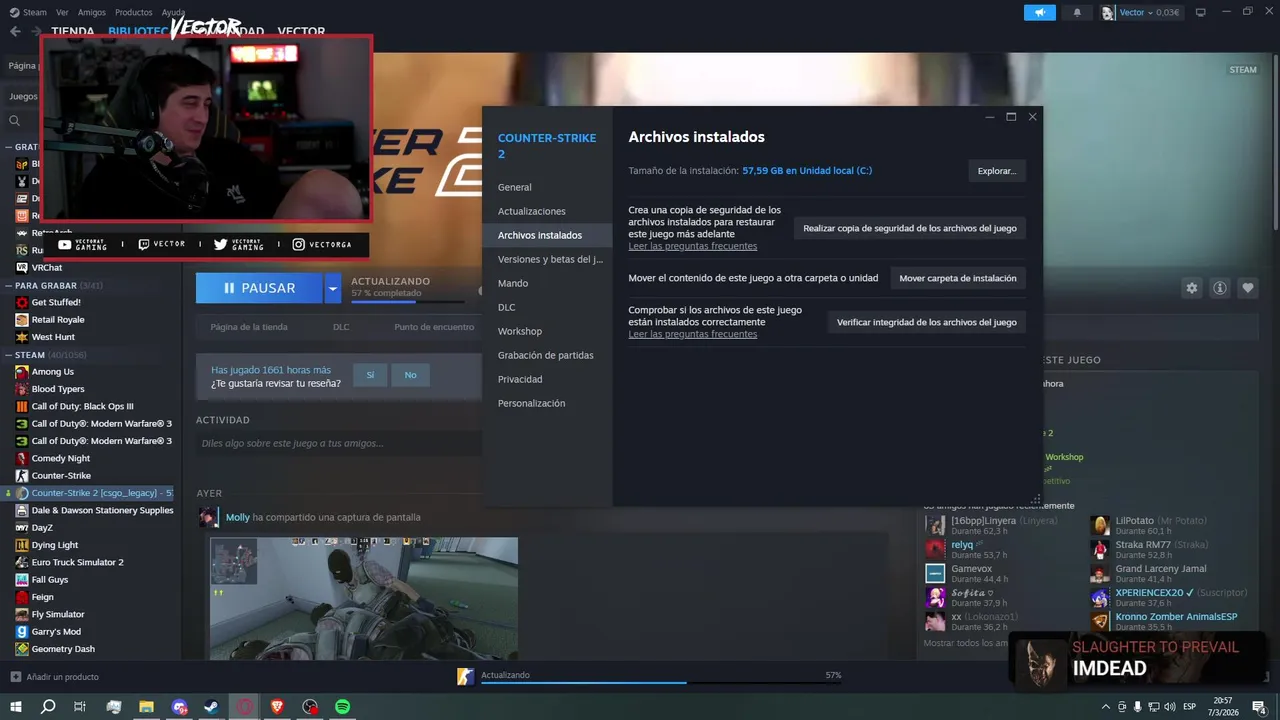Open the Productos menu
Viewport: 1280px width, 720px height.
click(133, 12)
